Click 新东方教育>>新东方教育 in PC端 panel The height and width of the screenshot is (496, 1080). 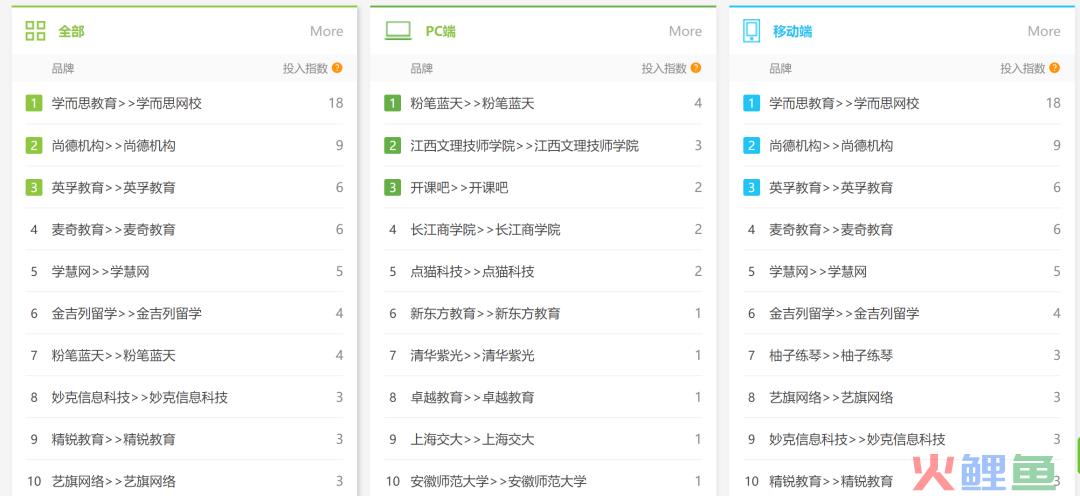[x=486, y=313]
